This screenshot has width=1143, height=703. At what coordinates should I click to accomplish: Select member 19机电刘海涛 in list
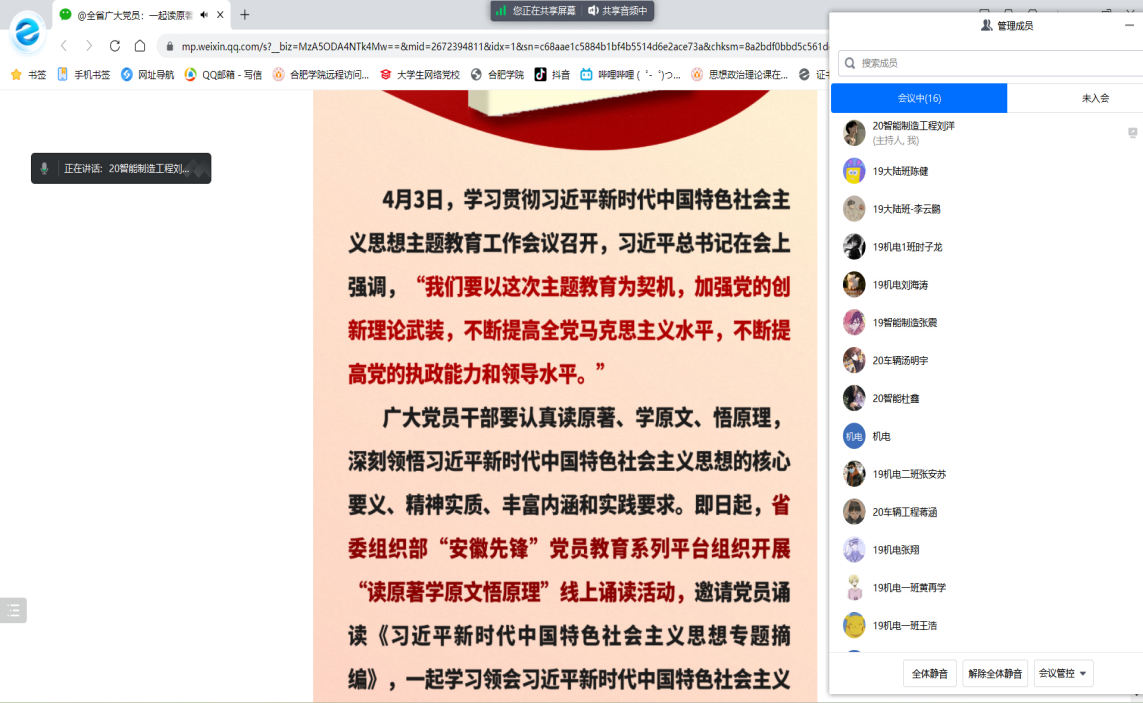(900, 285)
